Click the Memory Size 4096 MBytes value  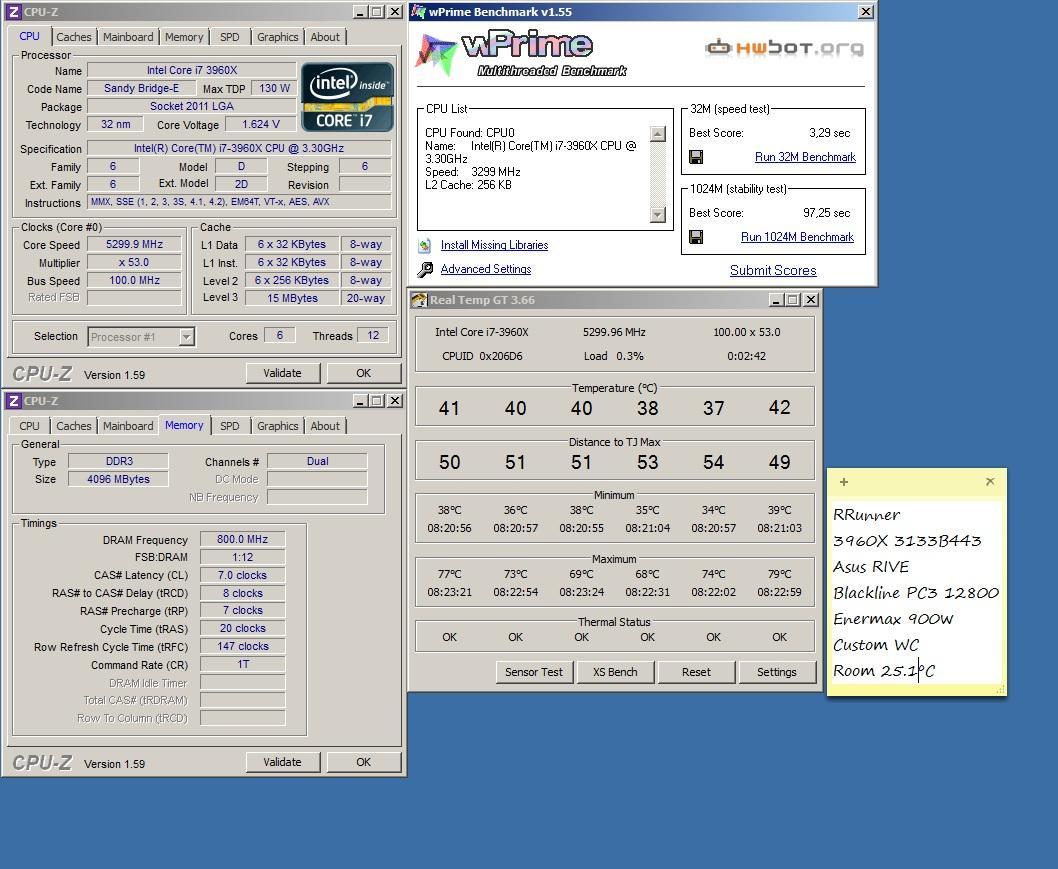click(x=118, y=479)
